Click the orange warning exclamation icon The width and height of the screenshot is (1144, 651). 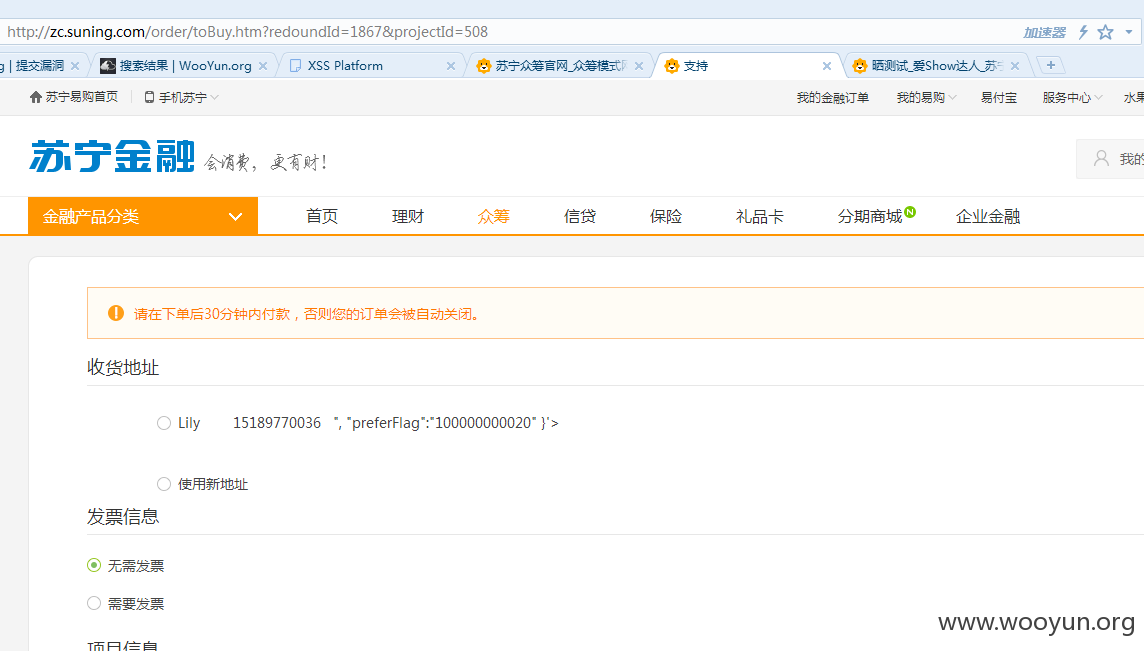coord(116,313)
